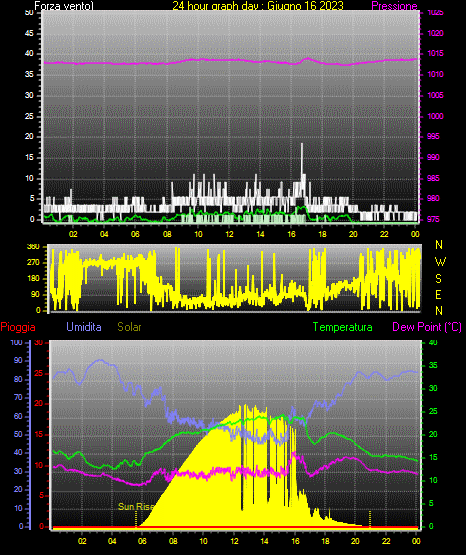Click the Sun Rise marker label

[136, 507]
